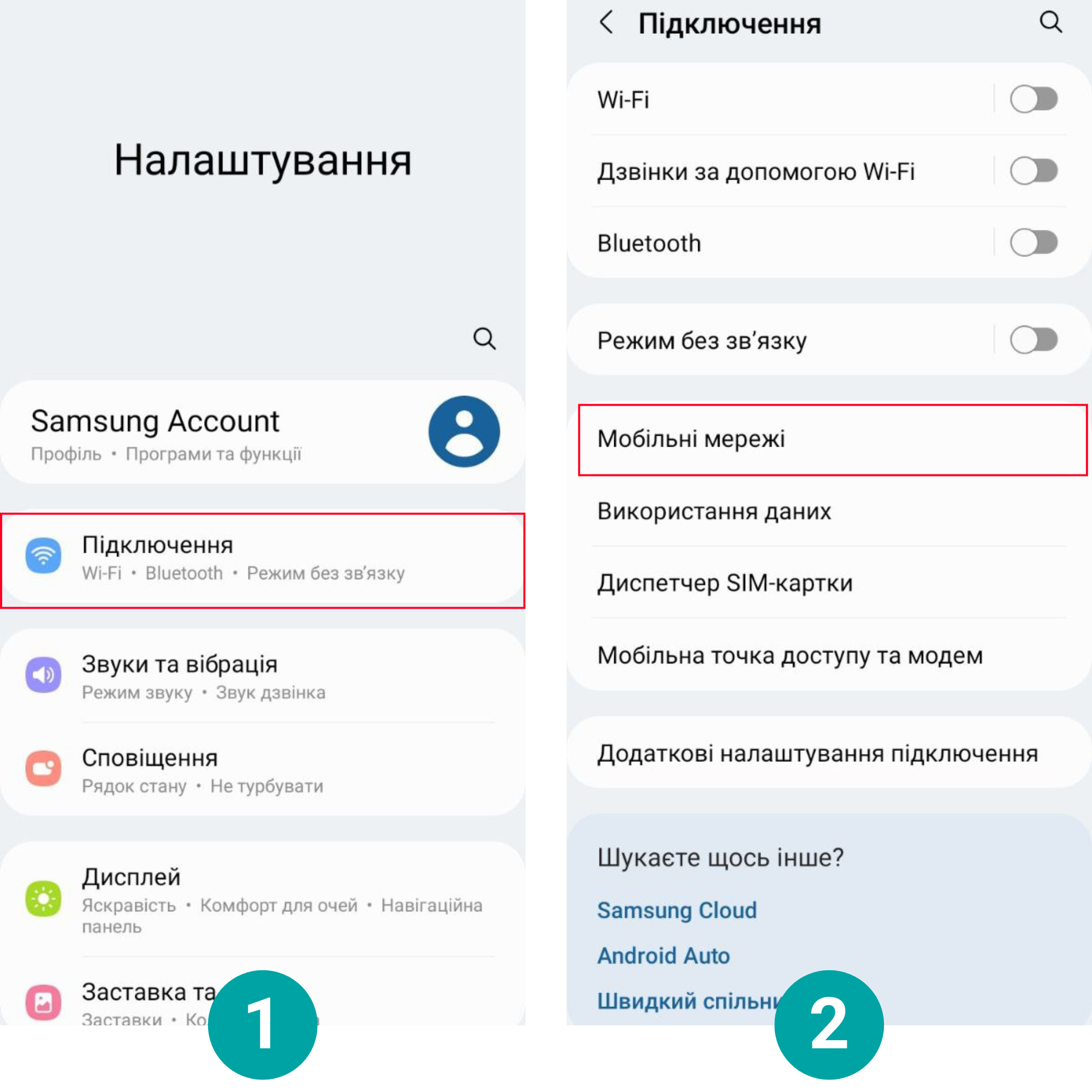Tap the purple speaker icon for Звуки та вібрація
This screenshot has width=1092, height=1092.
pos(44,674)
